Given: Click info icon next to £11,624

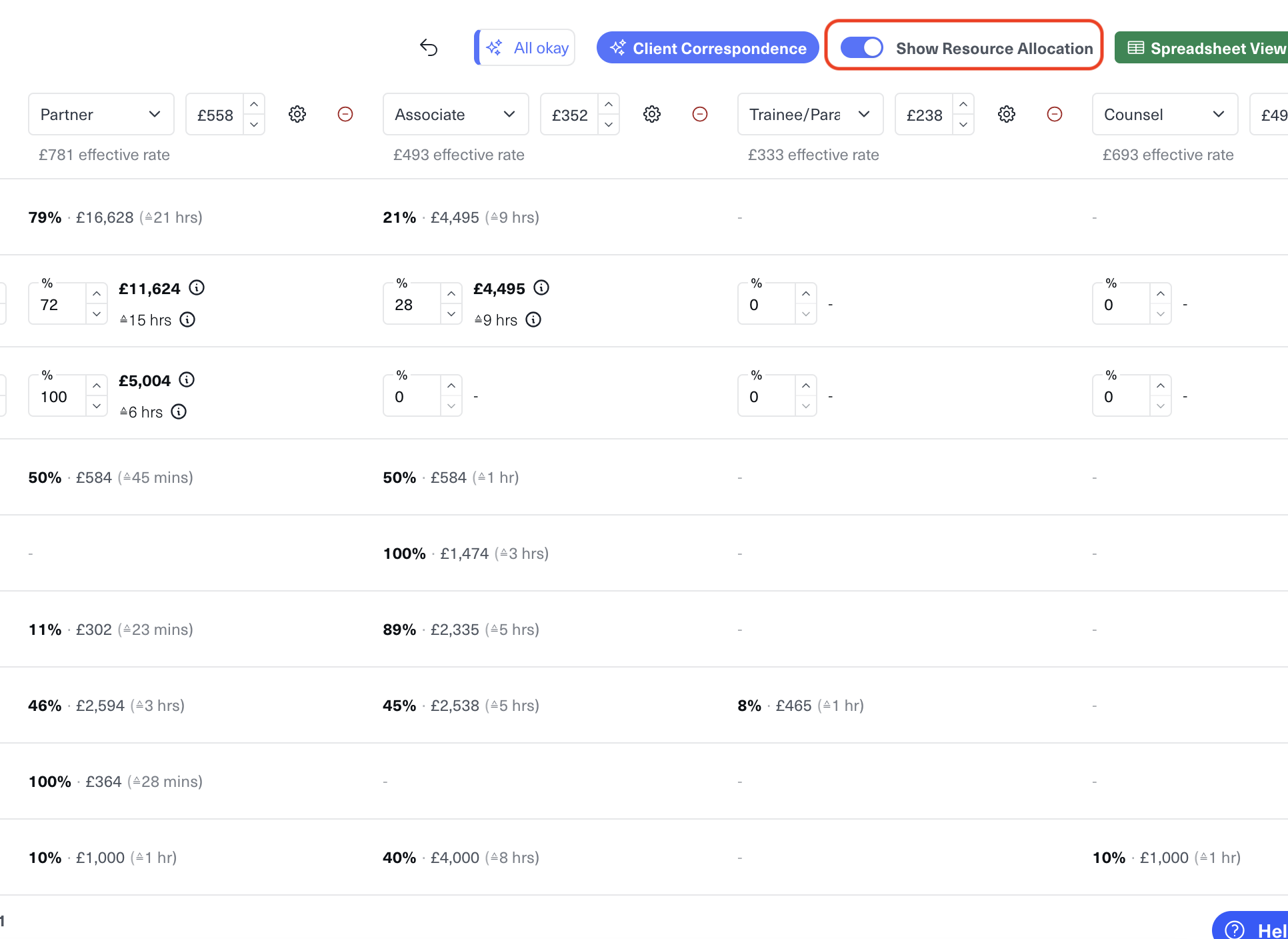Looking at the screenshot, I should pyautogui.click(x=197, y=287).
